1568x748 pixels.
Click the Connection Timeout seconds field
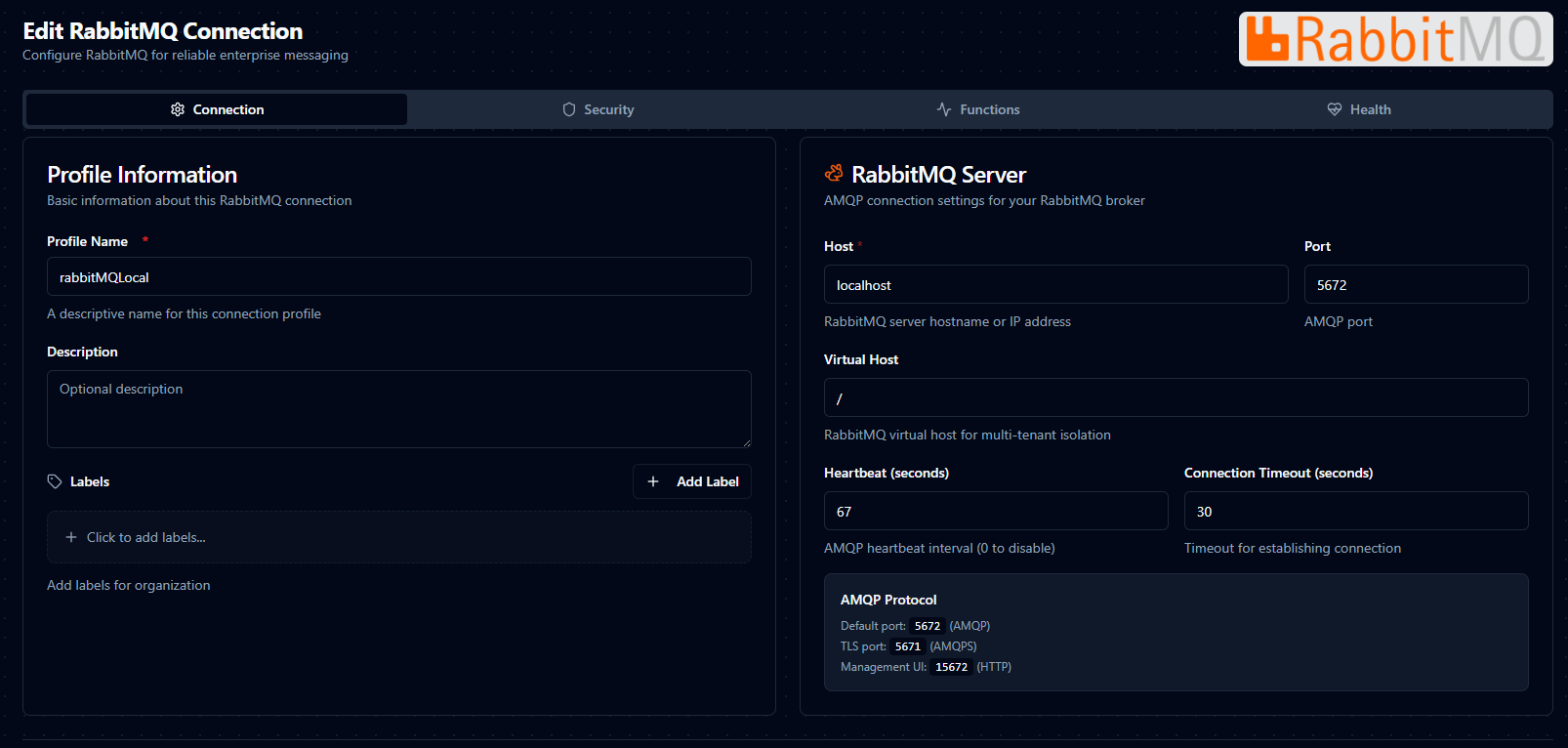pos(1355,512)
